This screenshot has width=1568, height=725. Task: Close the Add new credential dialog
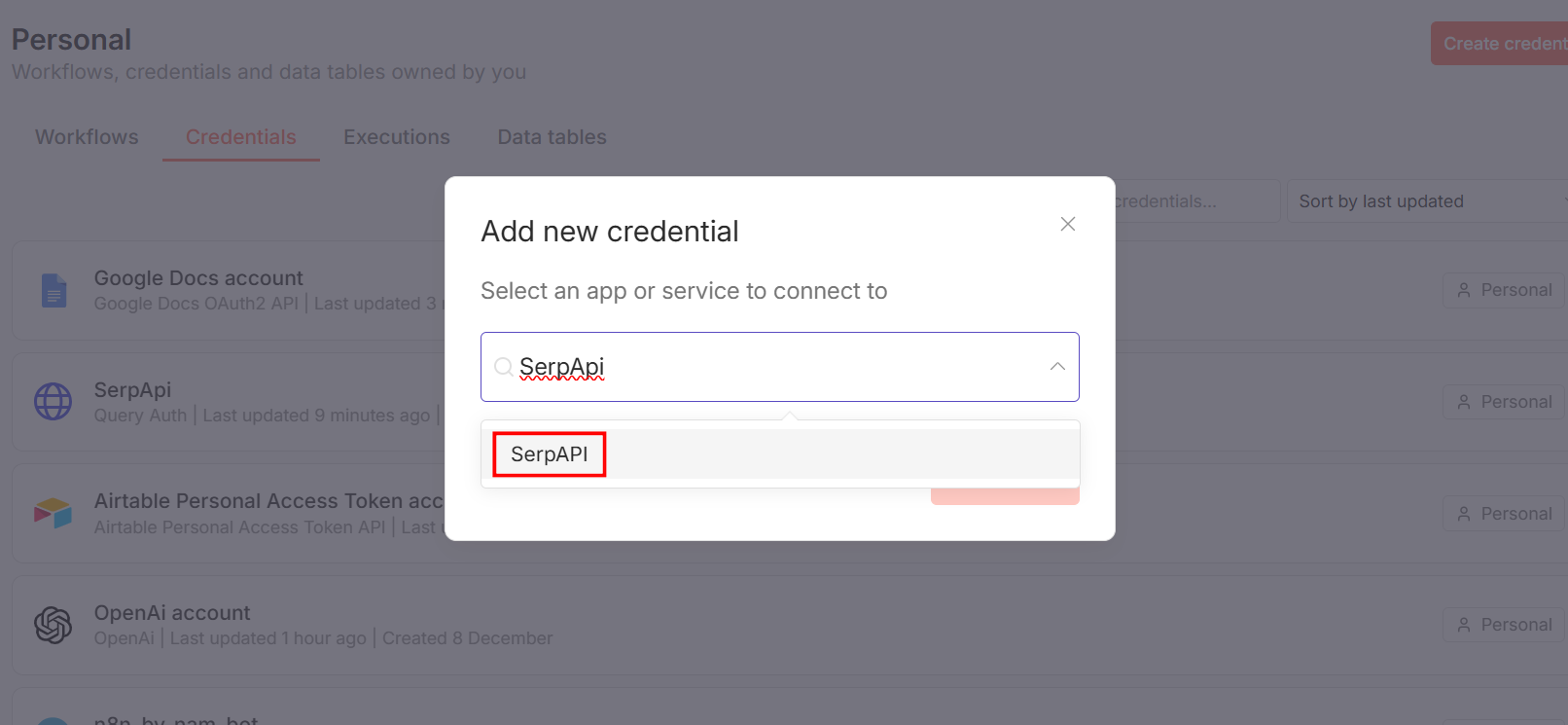[1067, 224]
